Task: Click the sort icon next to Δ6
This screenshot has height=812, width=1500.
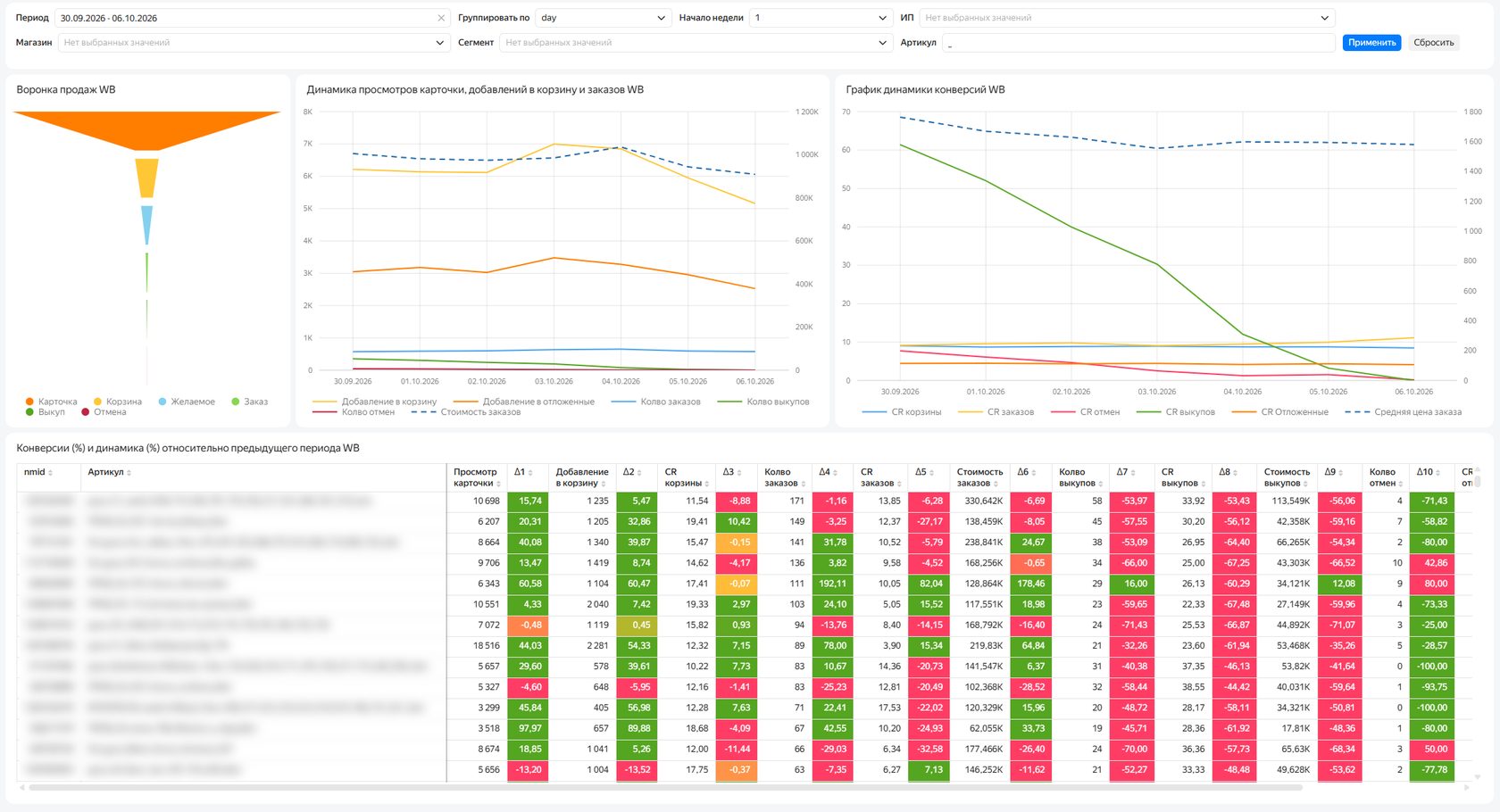Action: click(x=1035, y=473)
